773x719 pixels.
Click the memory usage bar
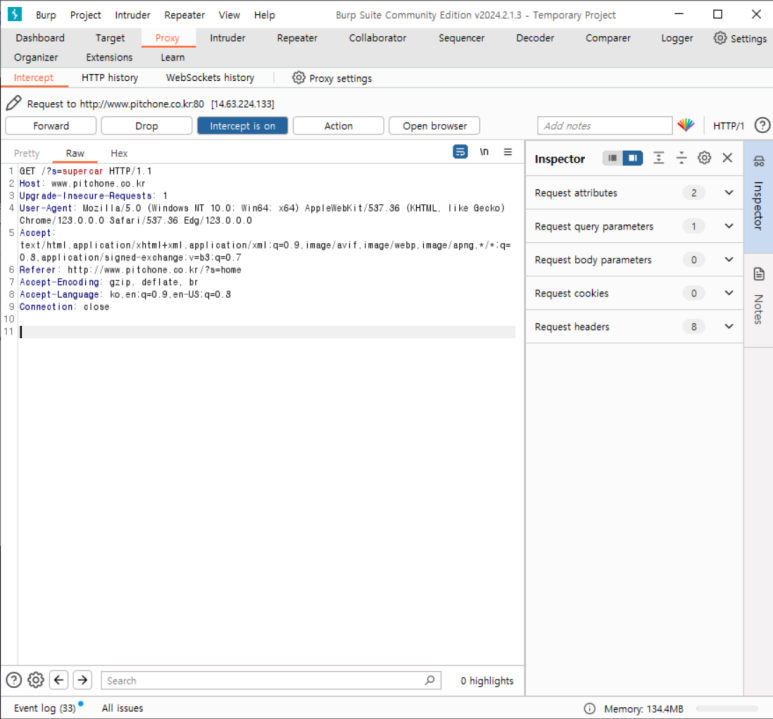click(727, 709)
